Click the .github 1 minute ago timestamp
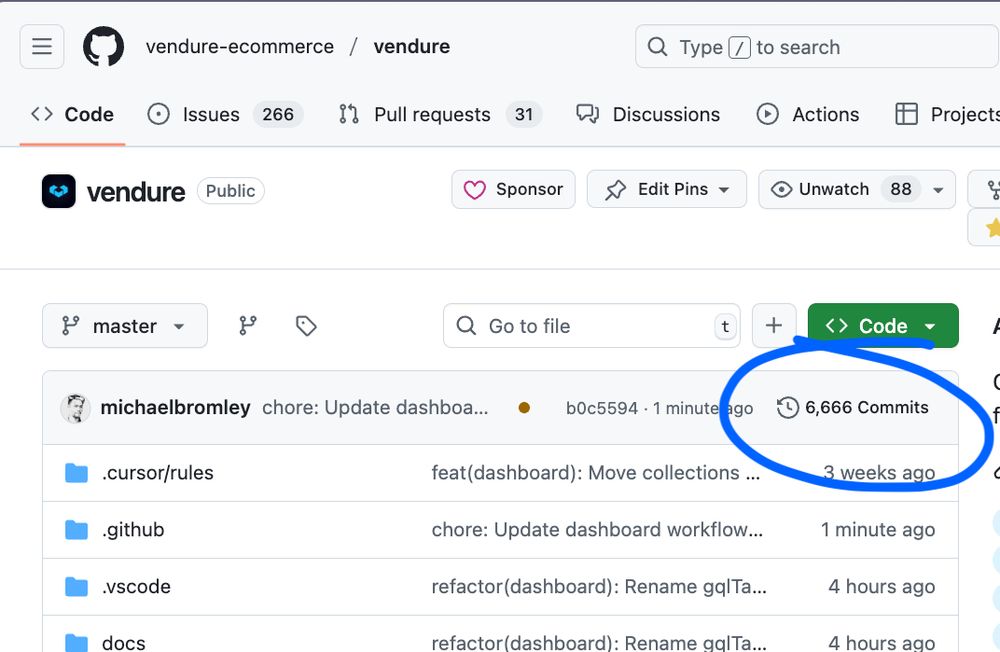Image resolution: width=1000 pixels, height=652 pixels. click(x=878, y=530)
